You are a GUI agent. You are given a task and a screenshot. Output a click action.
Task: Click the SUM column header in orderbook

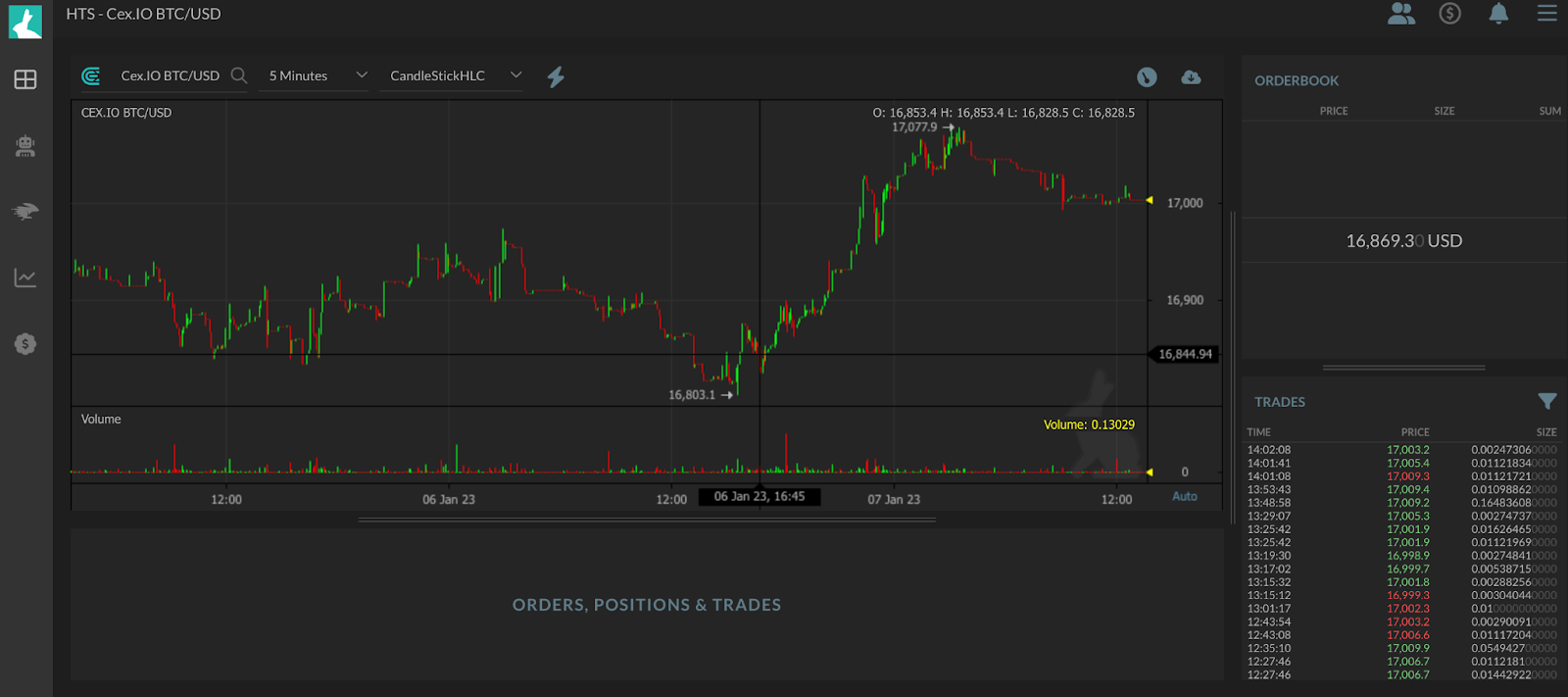coord(1550,111)
